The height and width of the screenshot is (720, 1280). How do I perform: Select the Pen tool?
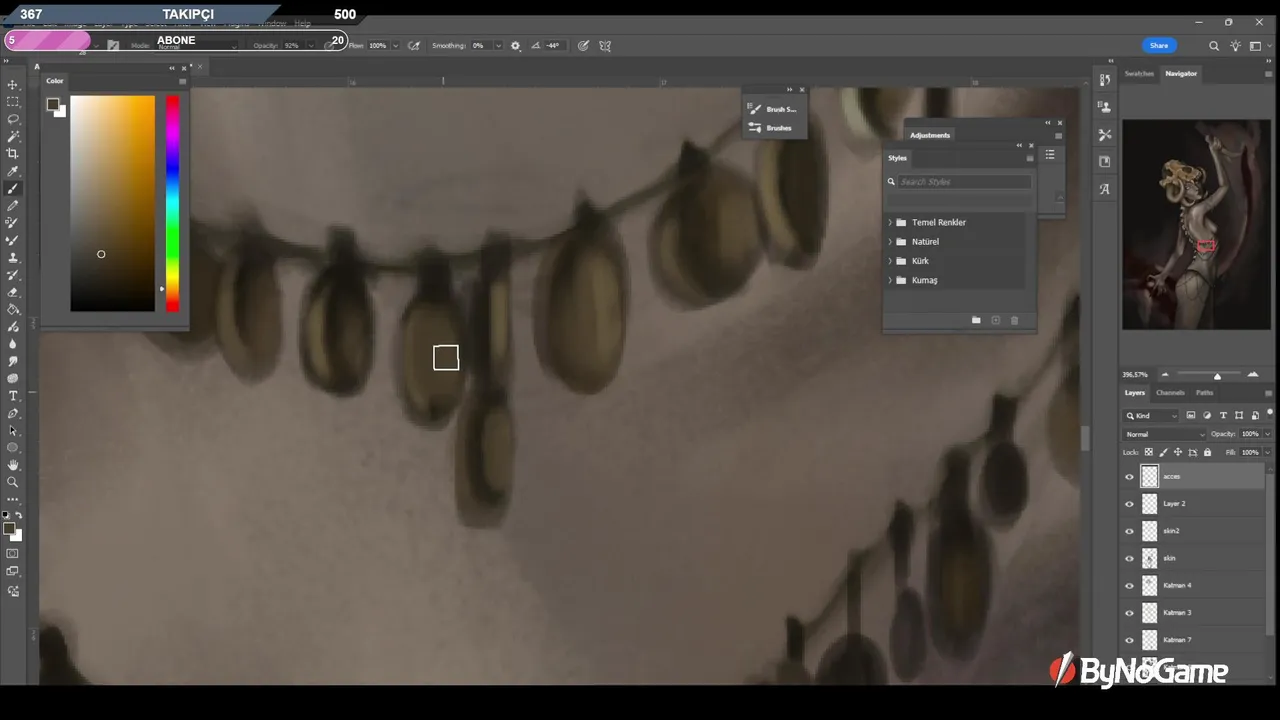point(13,413)
